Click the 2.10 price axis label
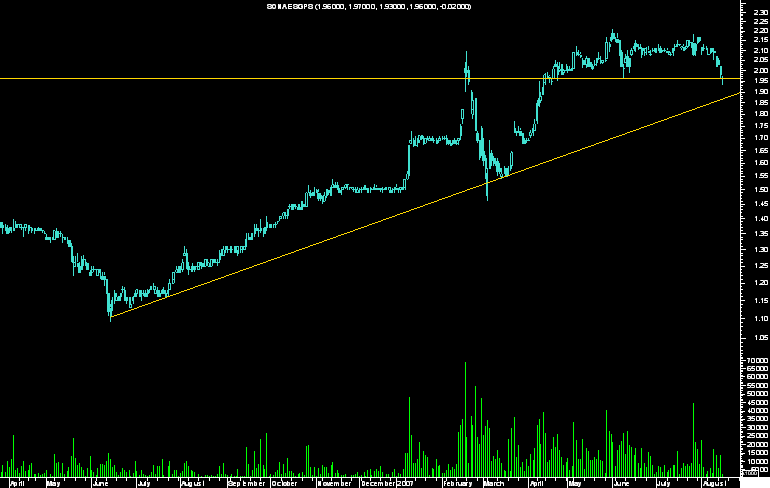This screenshot has height=488, width=770. pos(760,51)
